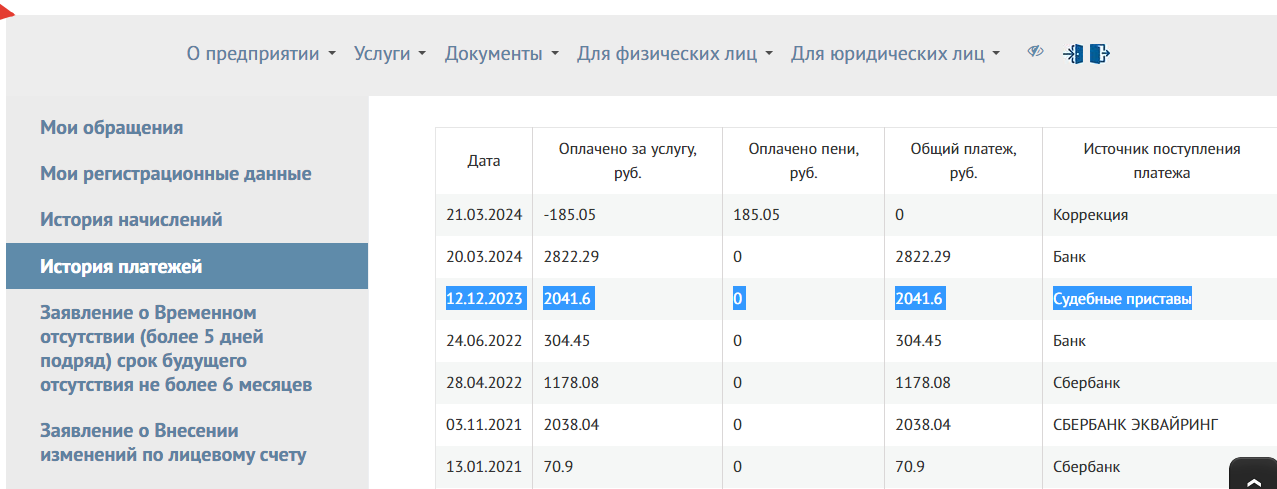Click the login door icon
This screenshot has height=489, width=1277.
(x=1073, y=54)
